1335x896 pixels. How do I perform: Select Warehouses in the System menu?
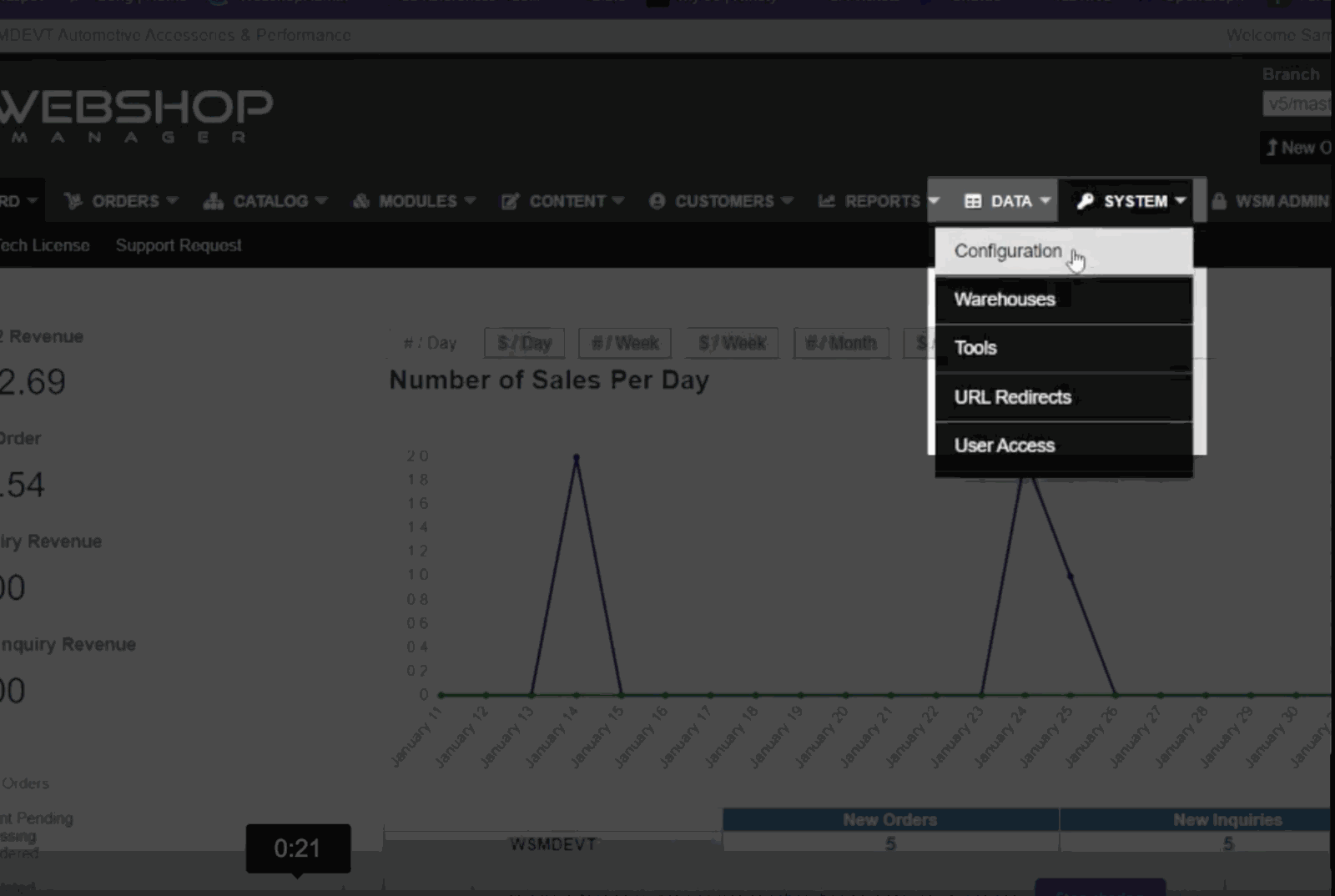tap(1064, 300)
